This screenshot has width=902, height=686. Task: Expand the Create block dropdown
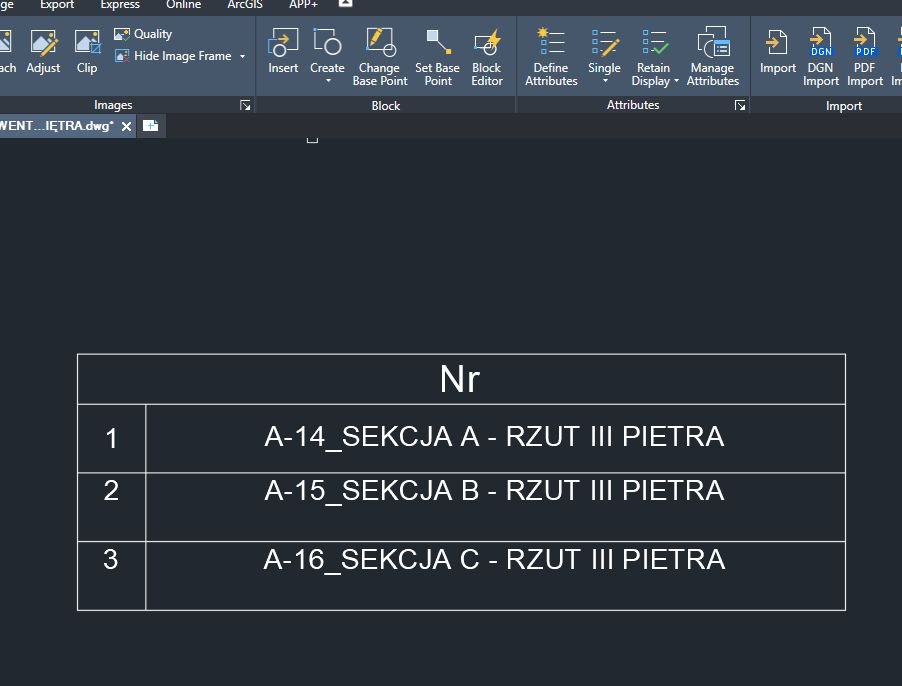click(327, 81)
